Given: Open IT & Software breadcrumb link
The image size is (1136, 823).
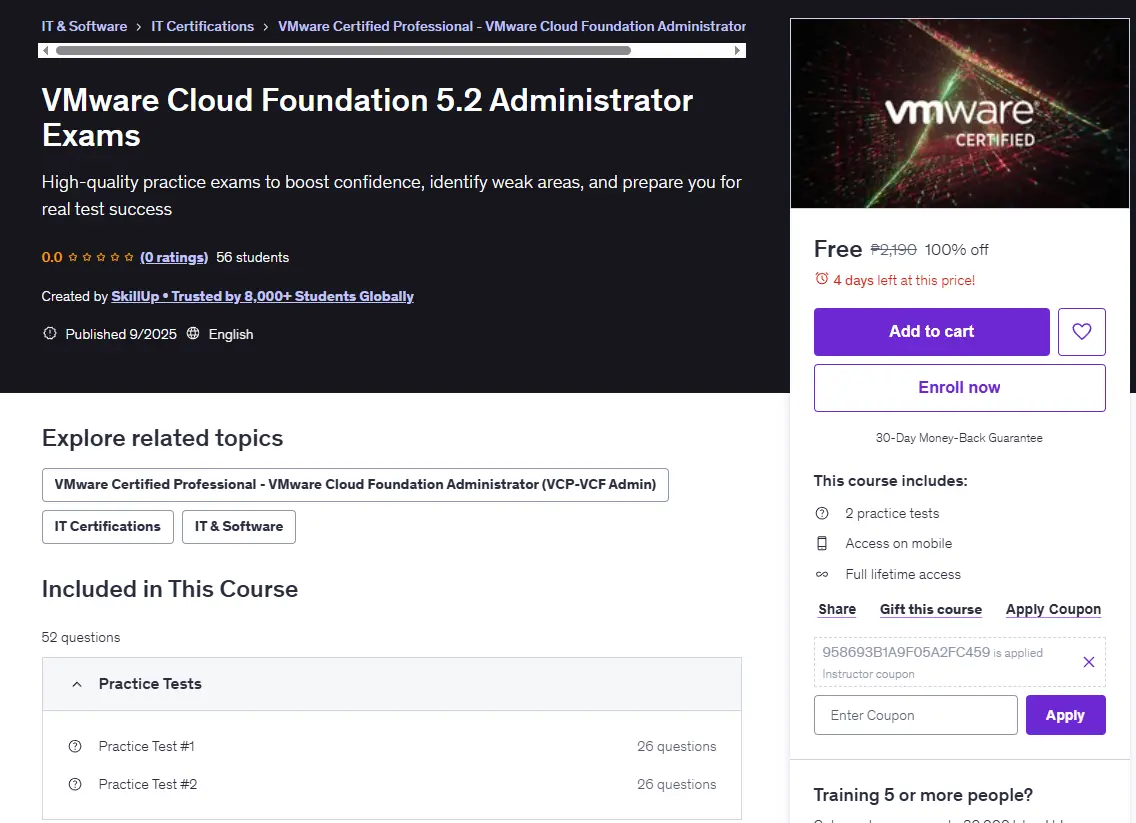Looking at the screenshot, I should pyautogui.click(x=84, y=26).
